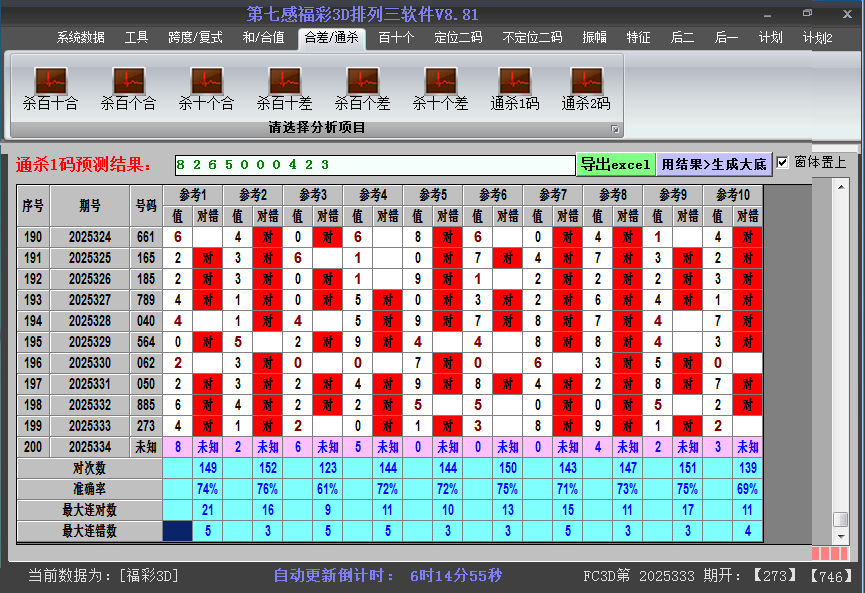
Task: Switch to the 定位二码 tab
Action: point(458,38)
